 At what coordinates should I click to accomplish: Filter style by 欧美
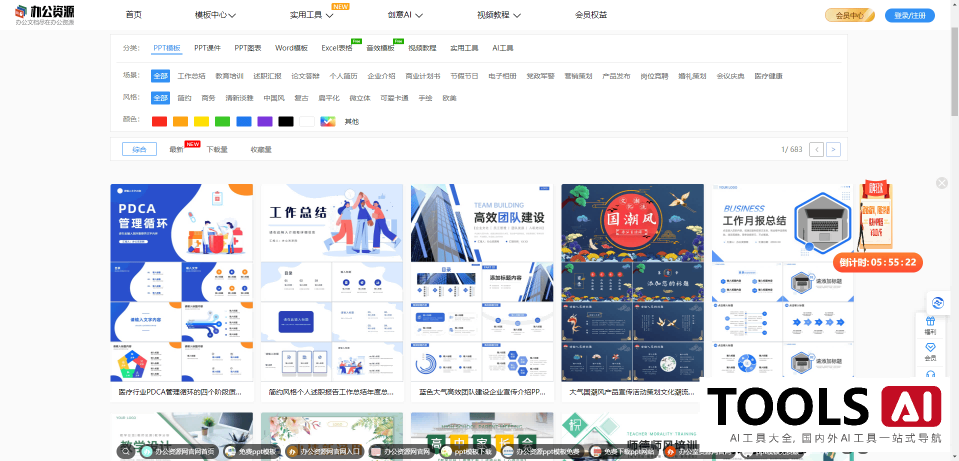449,98
